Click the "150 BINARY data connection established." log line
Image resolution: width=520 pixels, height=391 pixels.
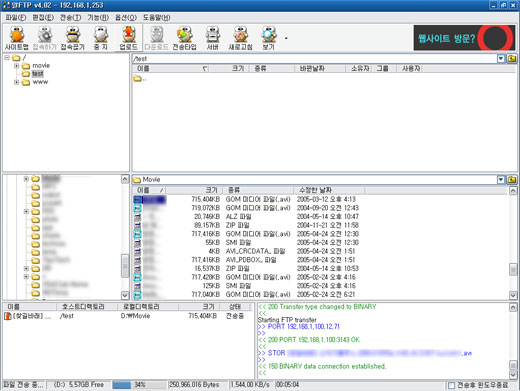(x=322, y=366)
